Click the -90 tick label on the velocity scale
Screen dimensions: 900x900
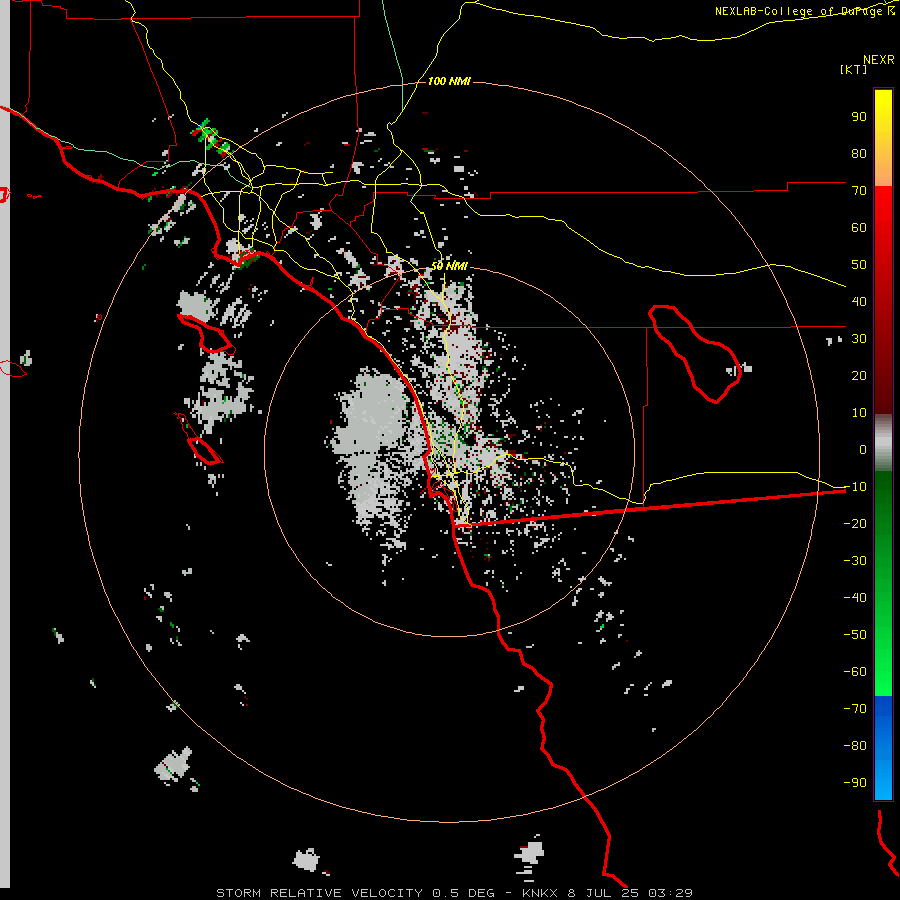(x=855, y=783)
